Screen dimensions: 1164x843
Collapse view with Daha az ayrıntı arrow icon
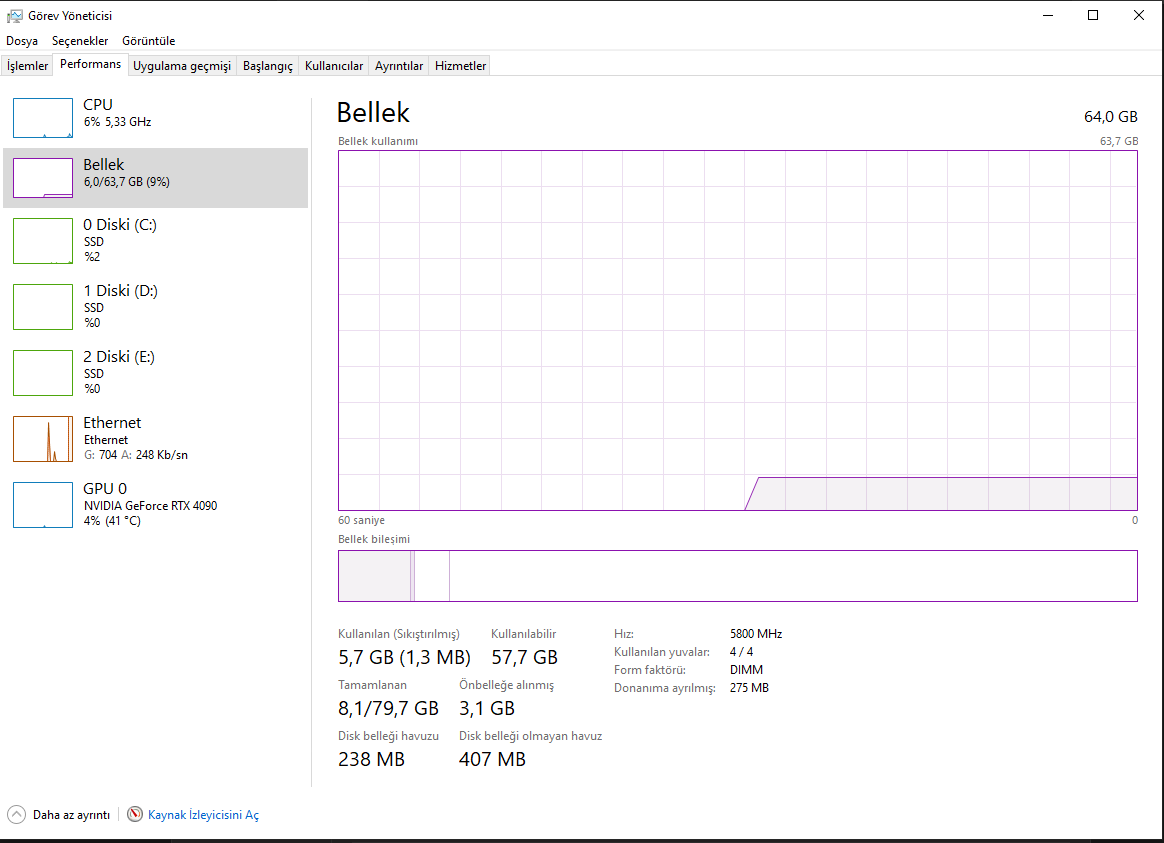click(17, 815)
